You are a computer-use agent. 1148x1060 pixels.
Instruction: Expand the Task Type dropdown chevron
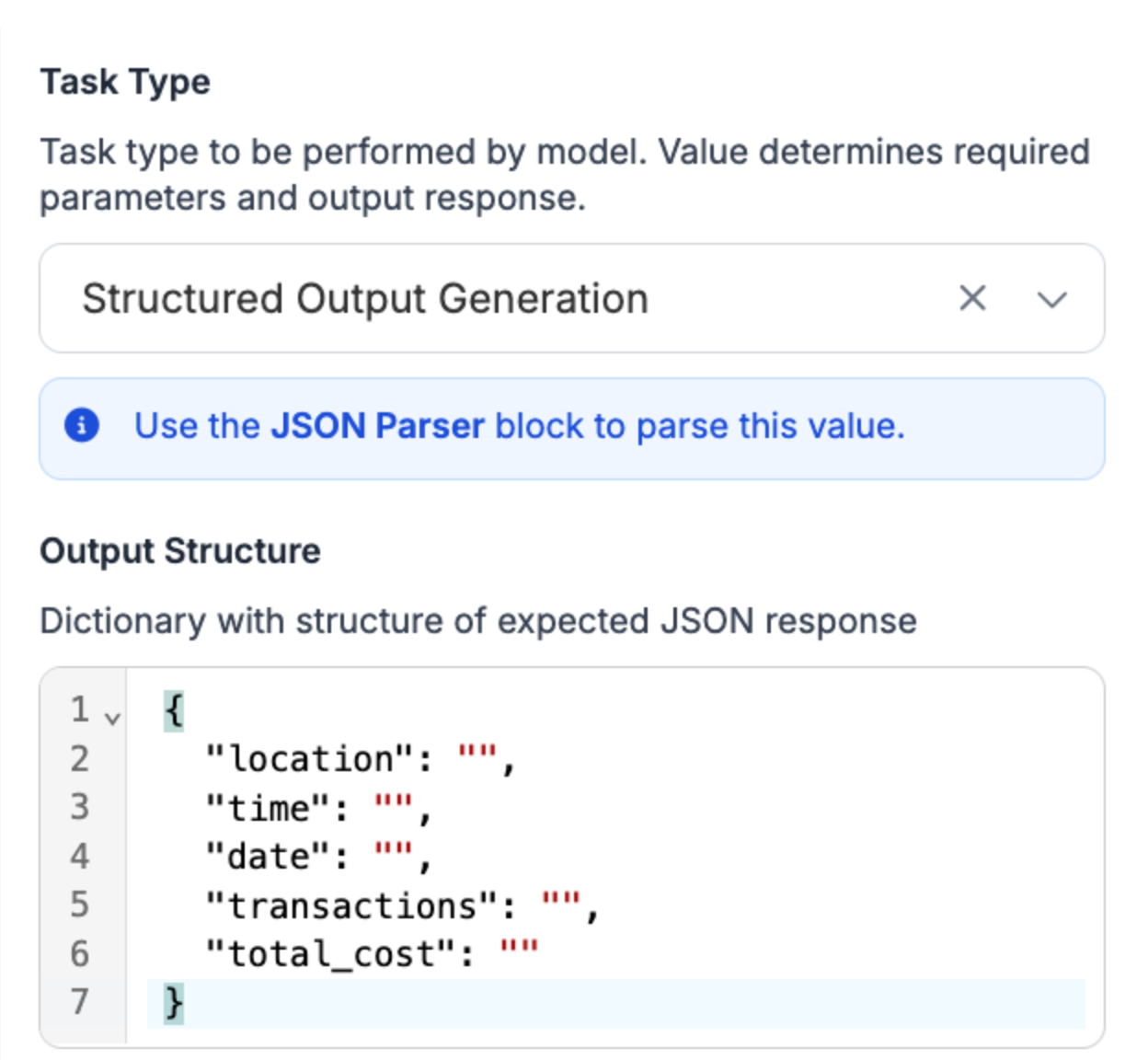click(1051, 299)
